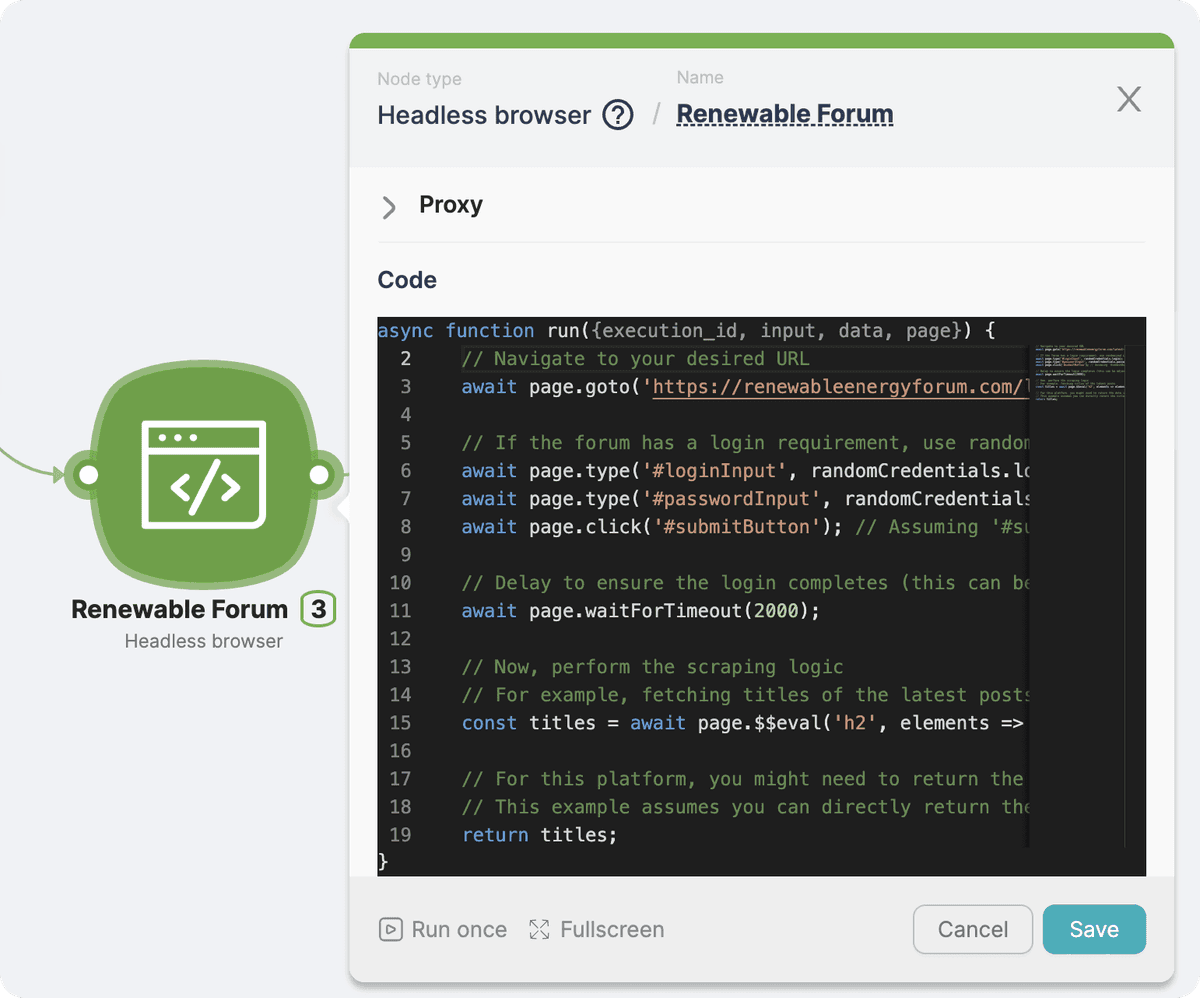
Task: Click the Proxy section title
Action: click(451, 205)
